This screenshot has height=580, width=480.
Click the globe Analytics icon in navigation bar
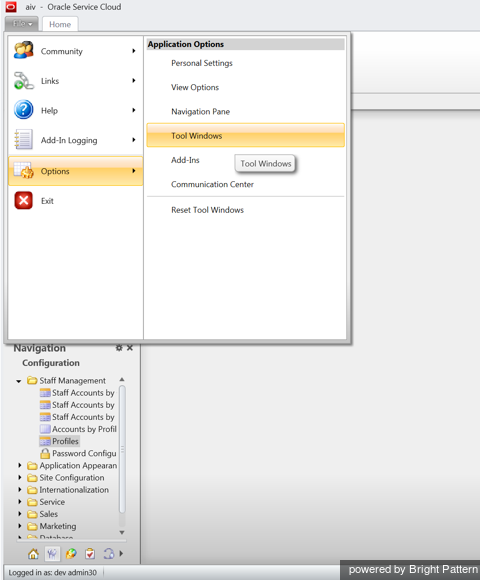71,554
